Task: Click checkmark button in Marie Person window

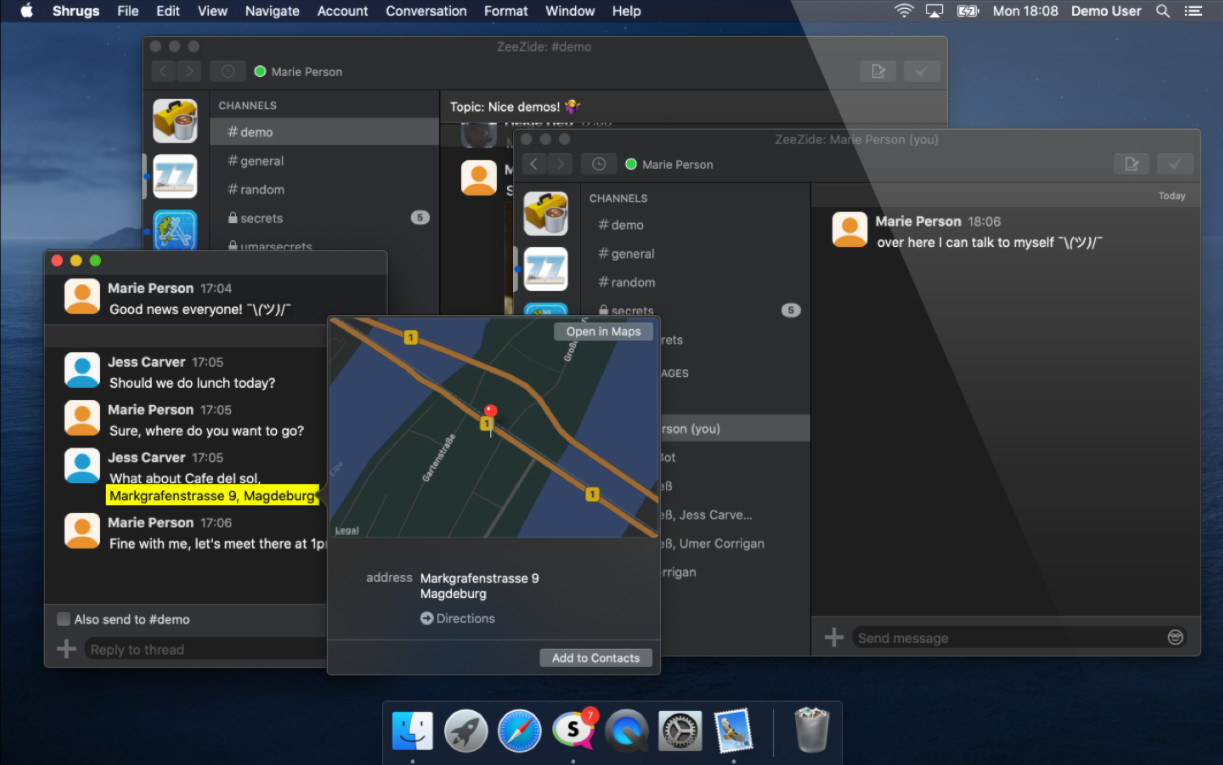Action: [1175, 164]
